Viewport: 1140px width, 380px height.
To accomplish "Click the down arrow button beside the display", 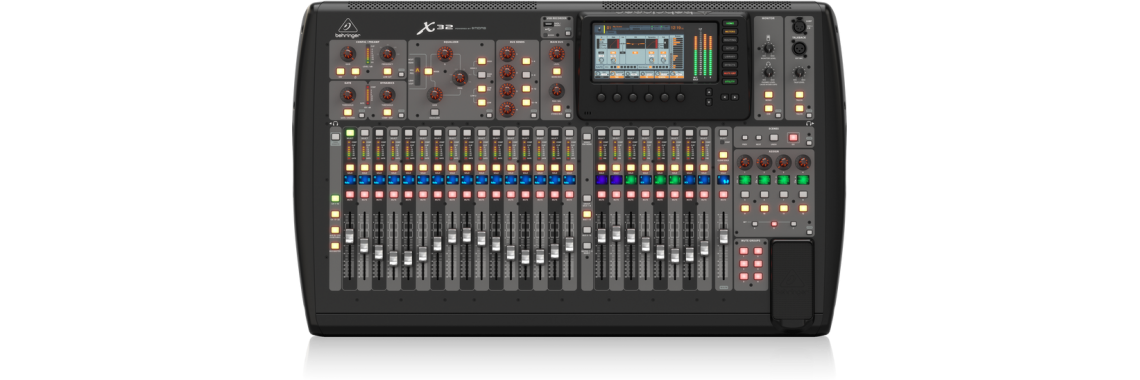I will point(709,102).
